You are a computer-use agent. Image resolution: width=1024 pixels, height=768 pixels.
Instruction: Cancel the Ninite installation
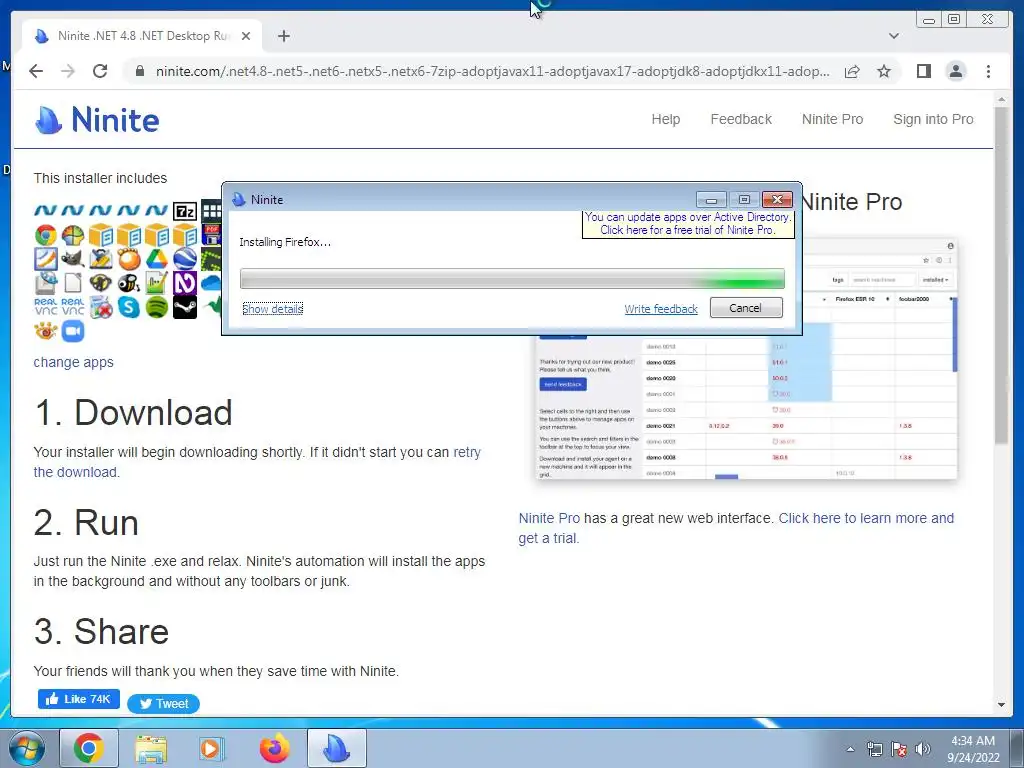click(746, 308)
